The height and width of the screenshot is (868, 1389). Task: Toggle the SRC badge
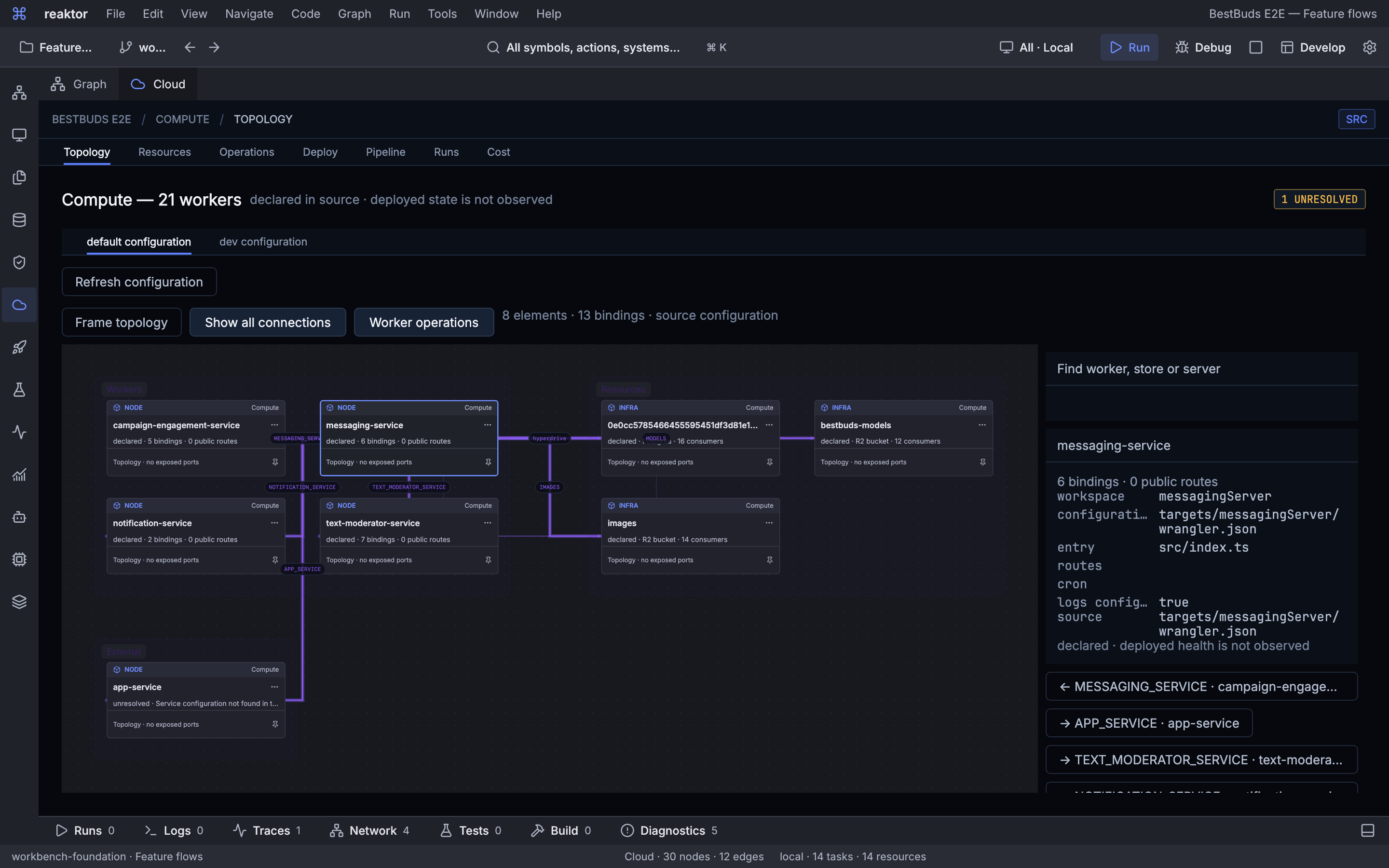tap(1356, 120)
